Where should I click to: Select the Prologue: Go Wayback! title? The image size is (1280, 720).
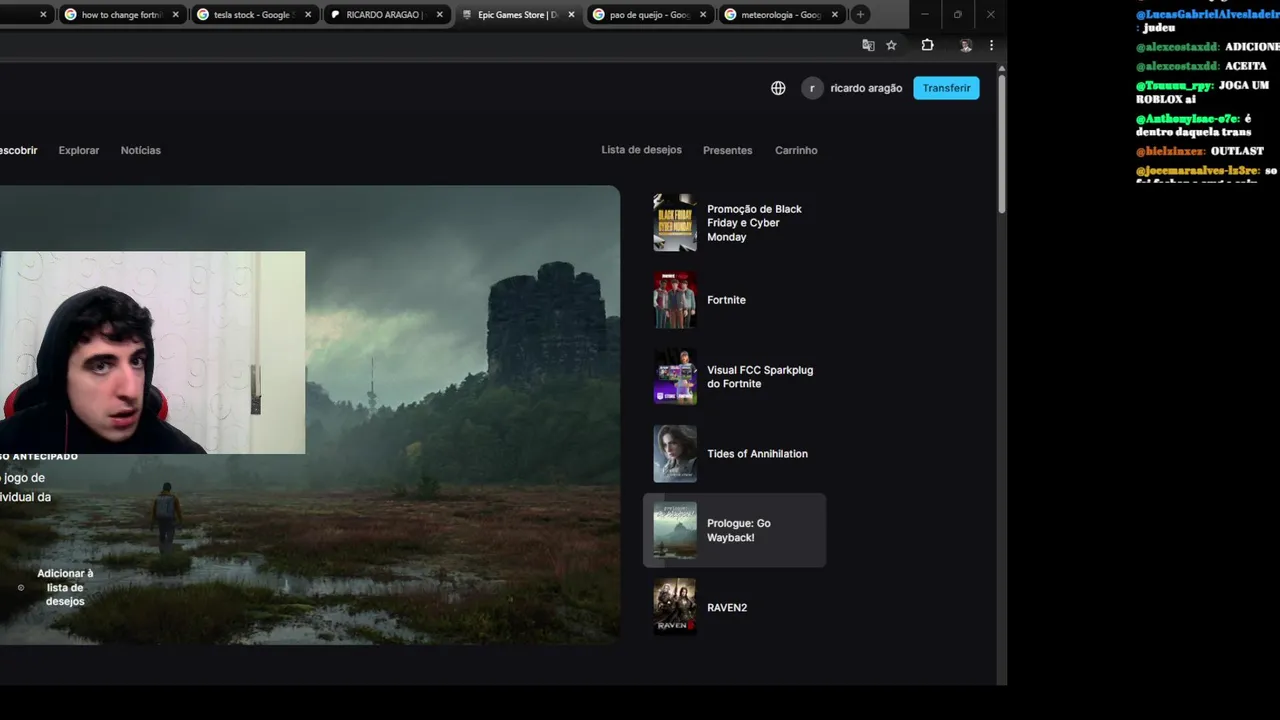point(738,530)
